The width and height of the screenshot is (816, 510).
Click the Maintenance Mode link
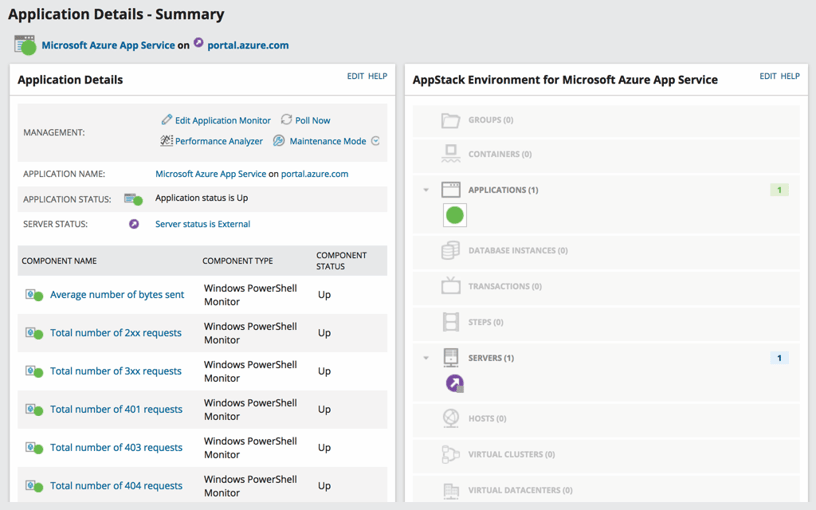coord(328,141)
